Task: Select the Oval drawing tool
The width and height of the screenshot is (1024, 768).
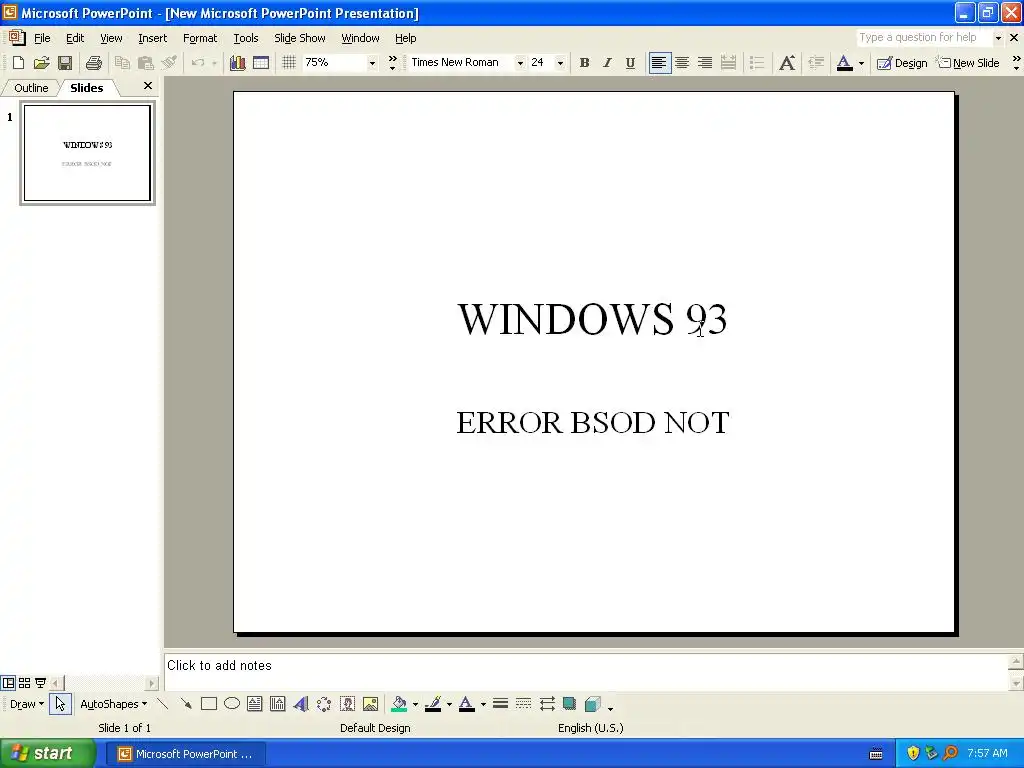Action: coord(232,704)
